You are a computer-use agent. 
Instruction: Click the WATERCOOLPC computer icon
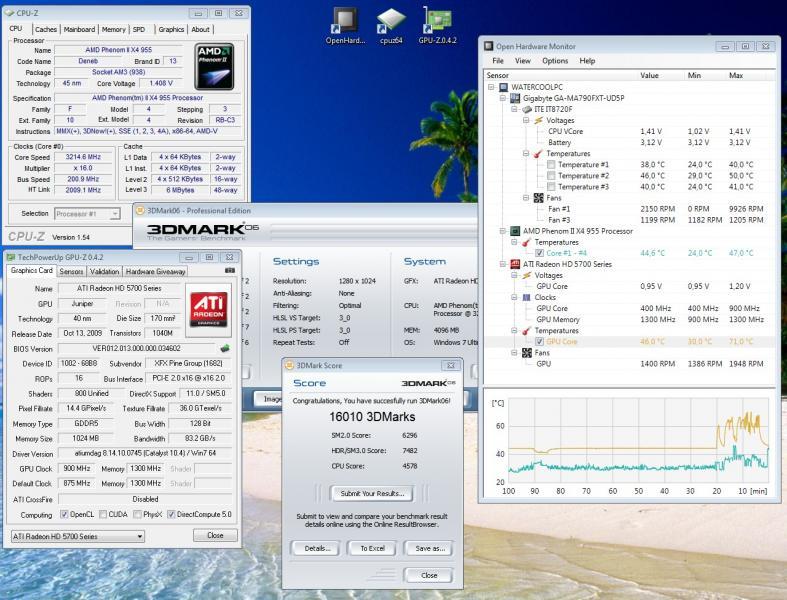(503, 87)
